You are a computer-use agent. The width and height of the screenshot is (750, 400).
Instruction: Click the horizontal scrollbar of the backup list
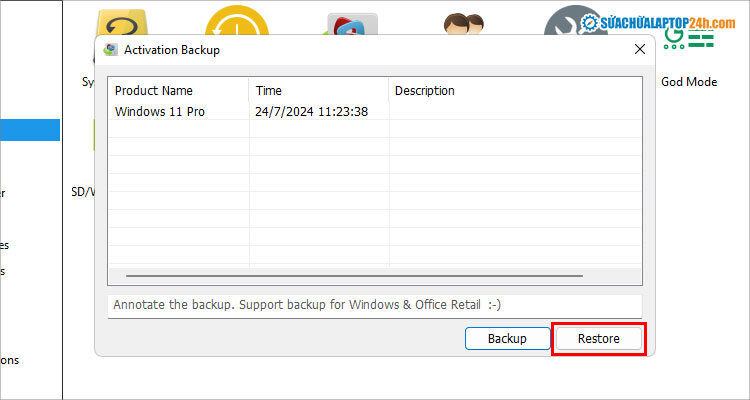tap(354, 276)
